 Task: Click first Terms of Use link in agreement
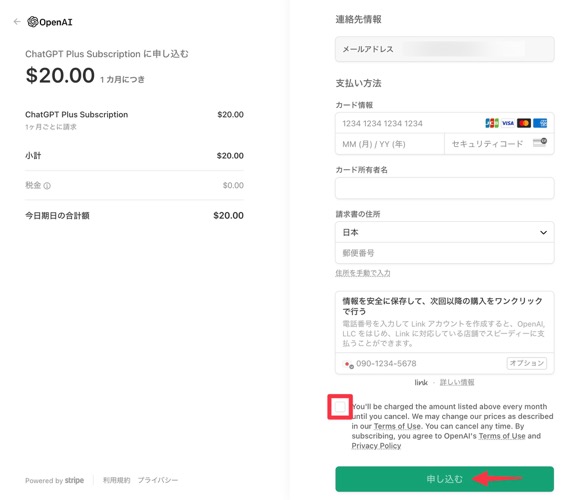tap(397, 426)
